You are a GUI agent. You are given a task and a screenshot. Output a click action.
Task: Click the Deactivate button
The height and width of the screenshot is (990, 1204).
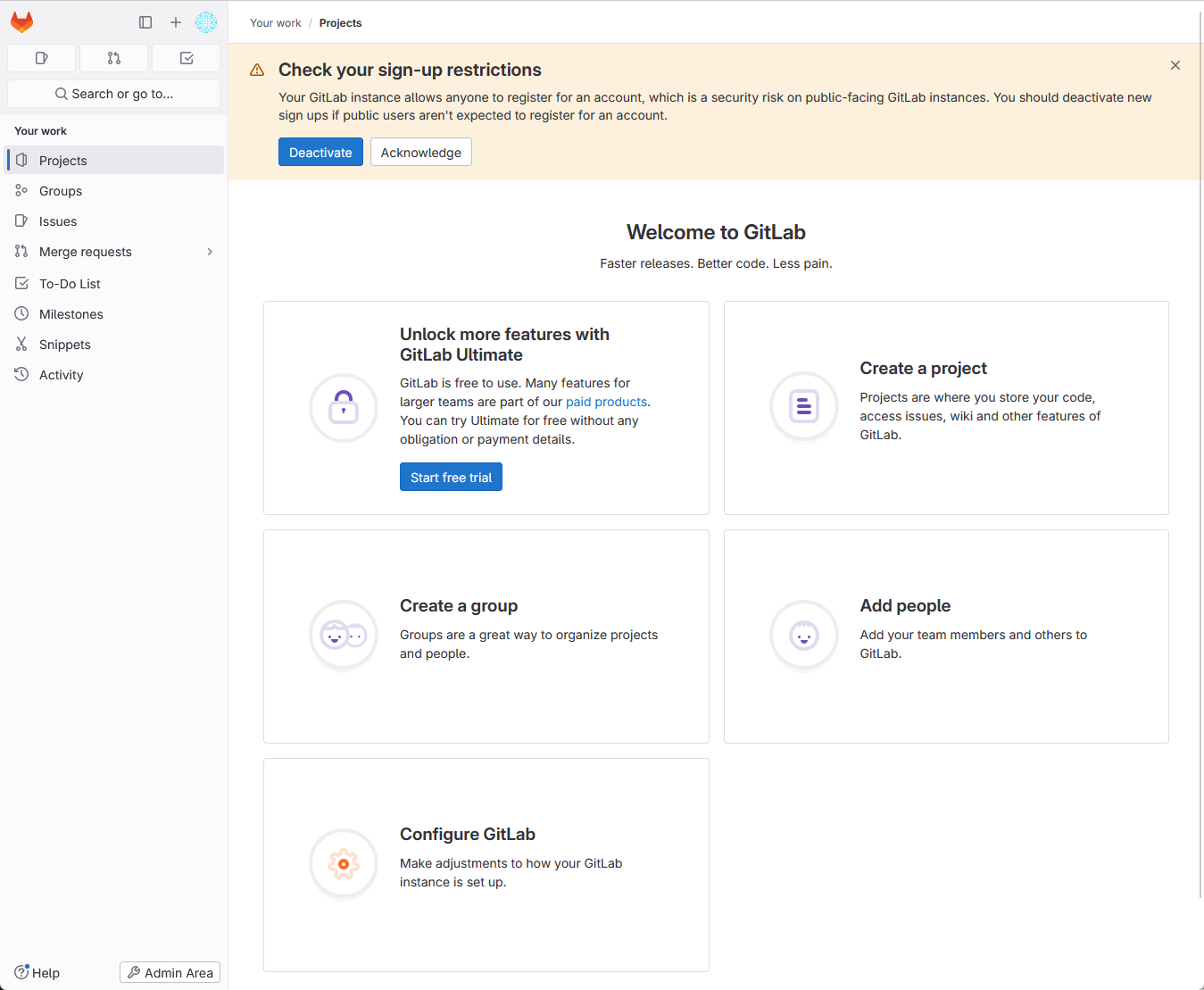click(320, 152)
